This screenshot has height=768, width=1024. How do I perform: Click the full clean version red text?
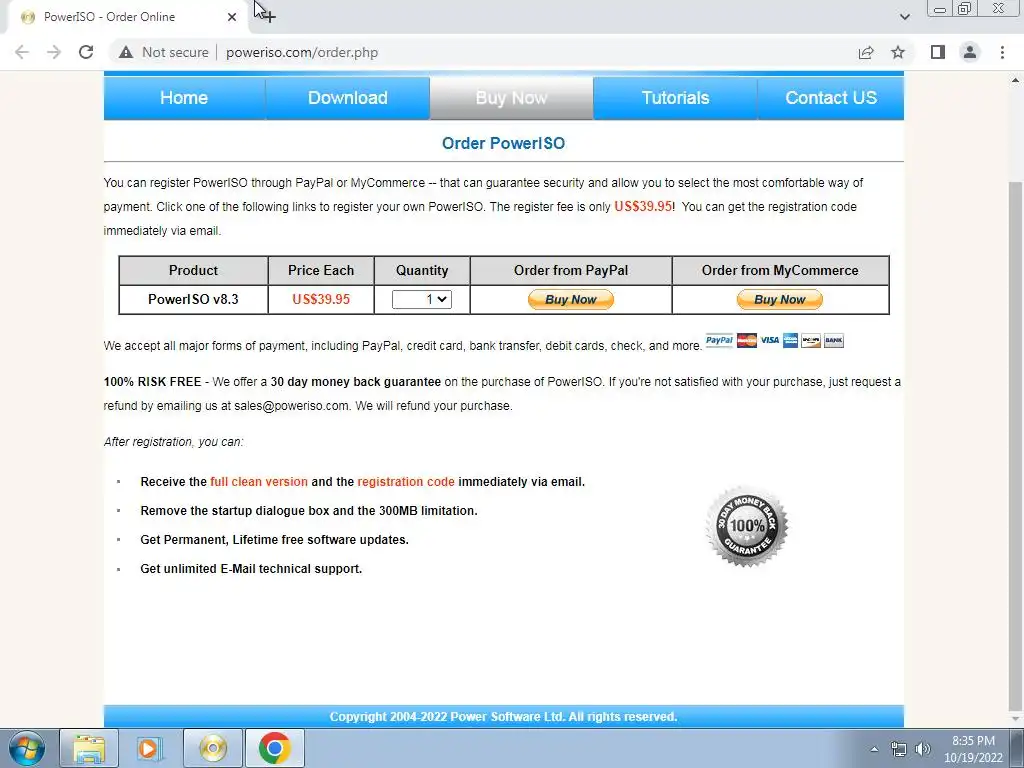[x=259, y=482]
